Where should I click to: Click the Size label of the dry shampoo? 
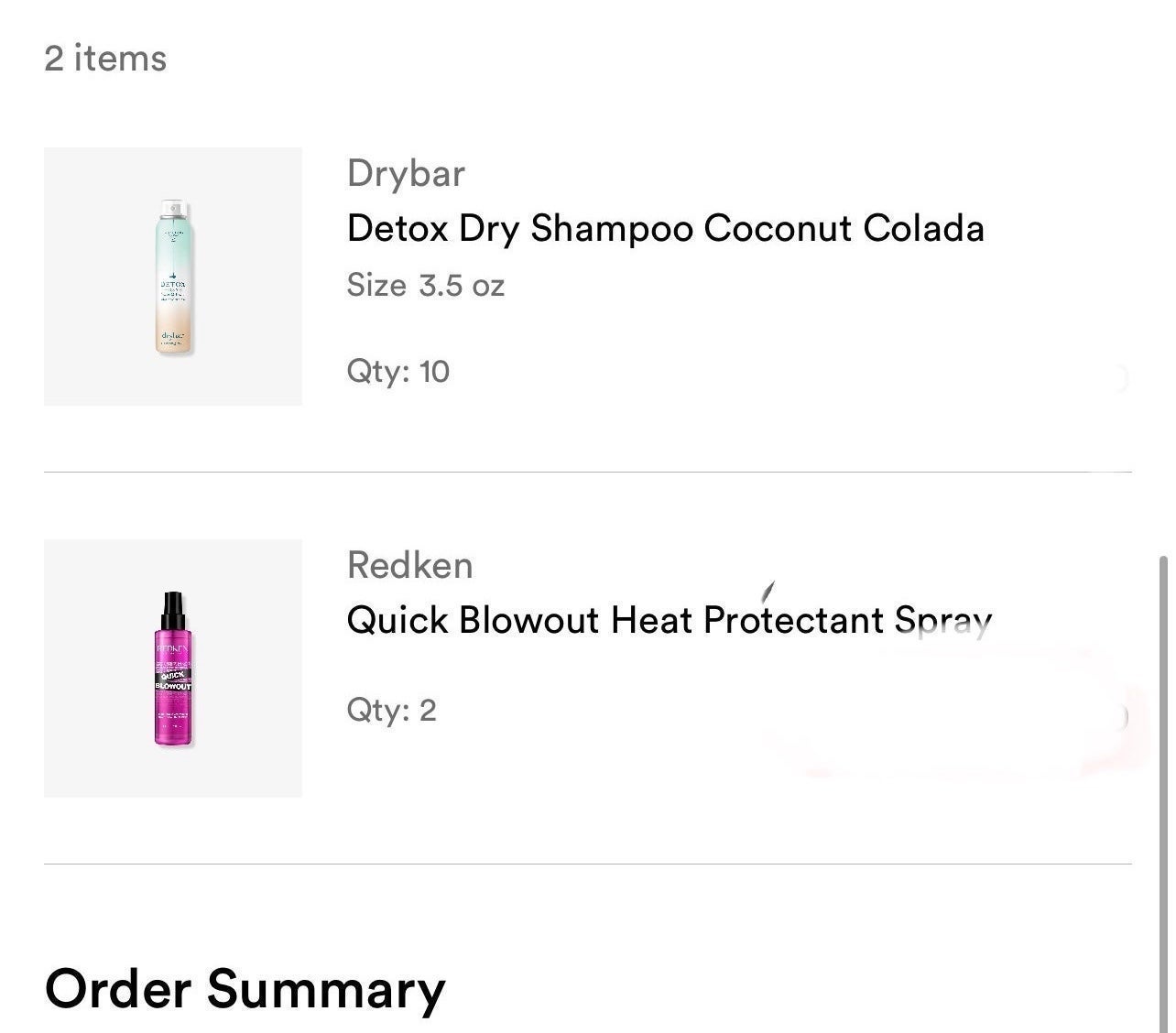click(x=376, y=285)
